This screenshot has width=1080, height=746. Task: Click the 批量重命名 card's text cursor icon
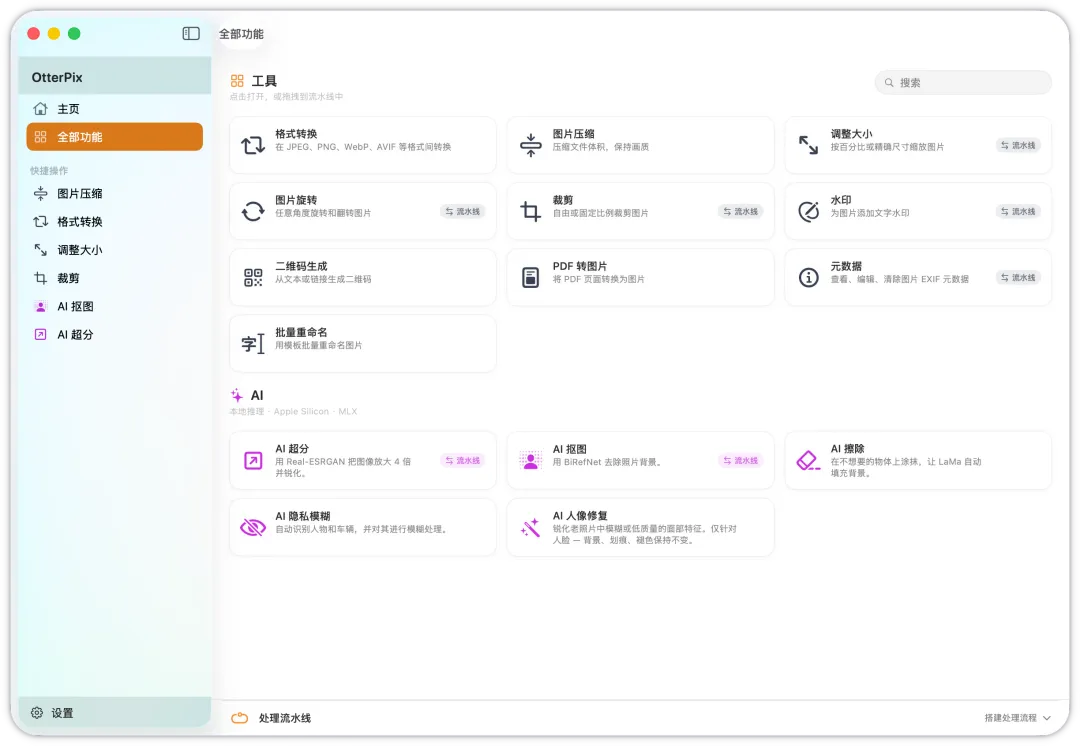tap(253, 344)
